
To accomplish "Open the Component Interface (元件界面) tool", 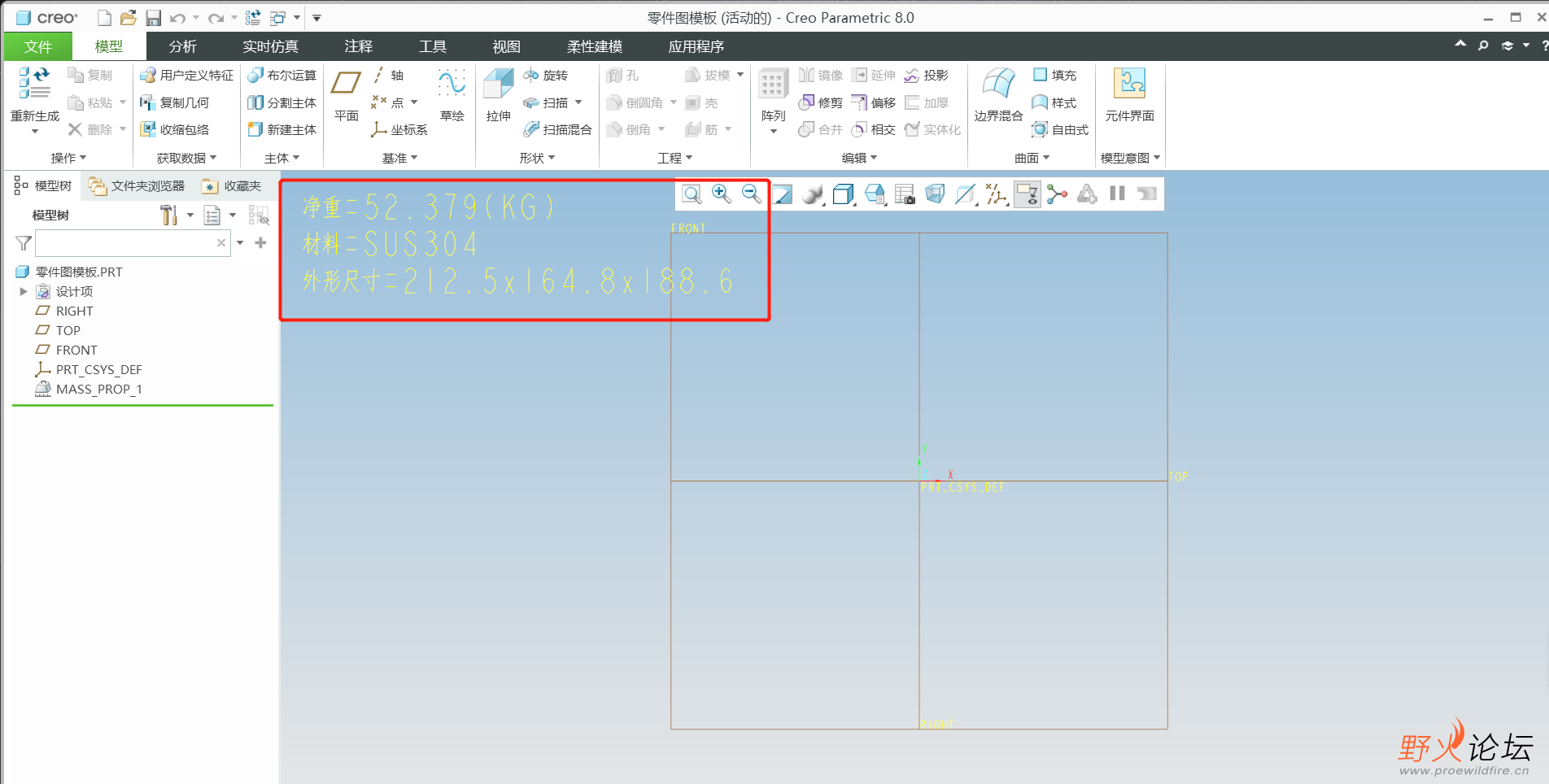I will coord(1129,94).
